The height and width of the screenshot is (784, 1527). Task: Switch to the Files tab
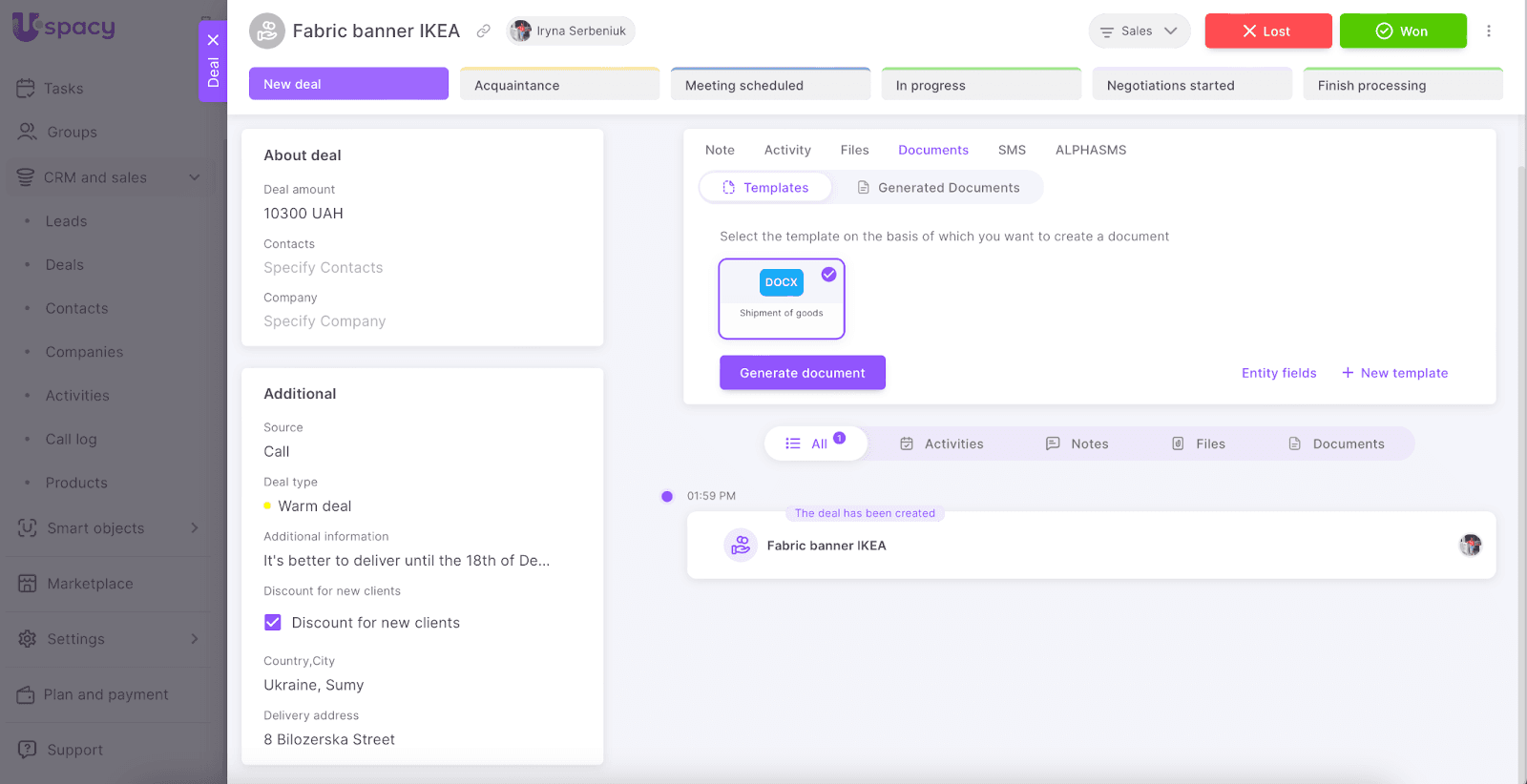tap(854, 150)
